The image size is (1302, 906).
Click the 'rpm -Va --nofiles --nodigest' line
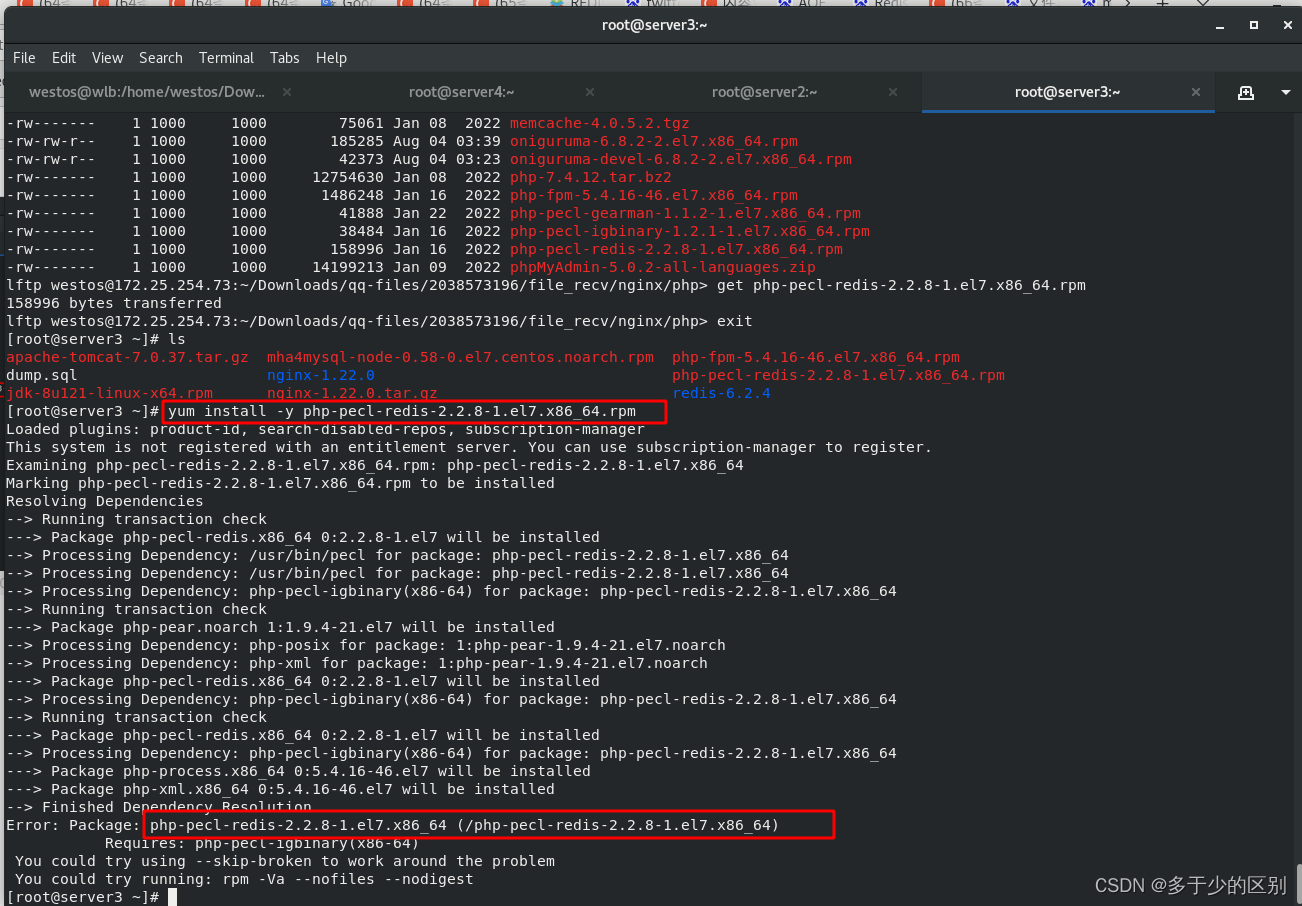tap(244, 879)
